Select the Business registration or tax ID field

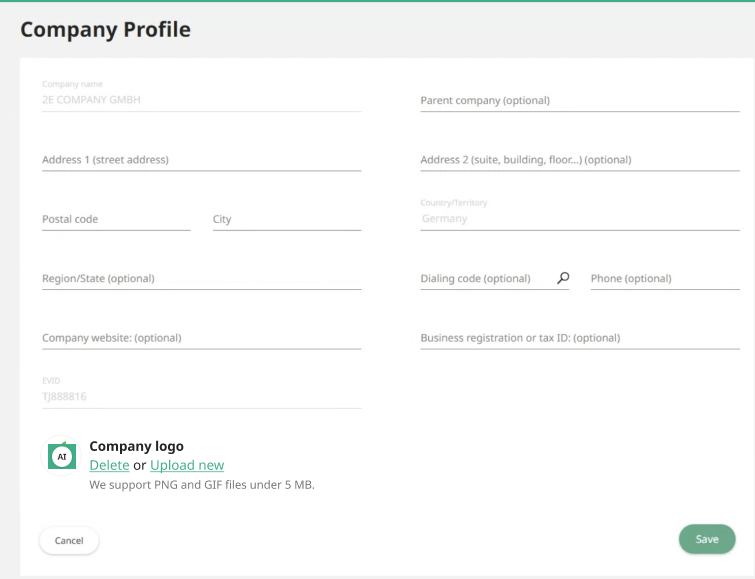pos(579,338)
